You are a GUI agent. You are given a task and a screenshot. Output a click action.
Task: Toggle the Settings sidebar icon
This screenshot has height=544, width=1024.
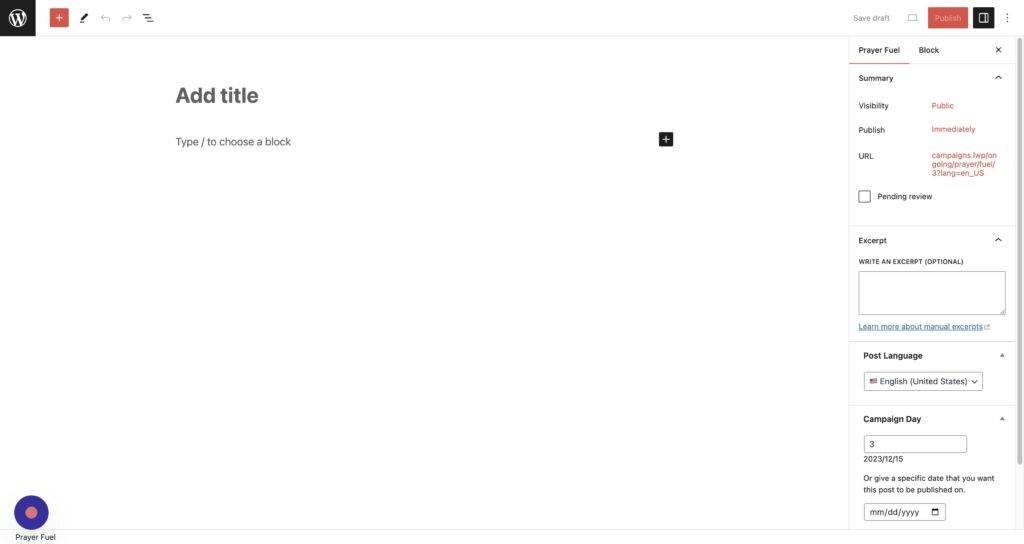(x=983, y=18)
